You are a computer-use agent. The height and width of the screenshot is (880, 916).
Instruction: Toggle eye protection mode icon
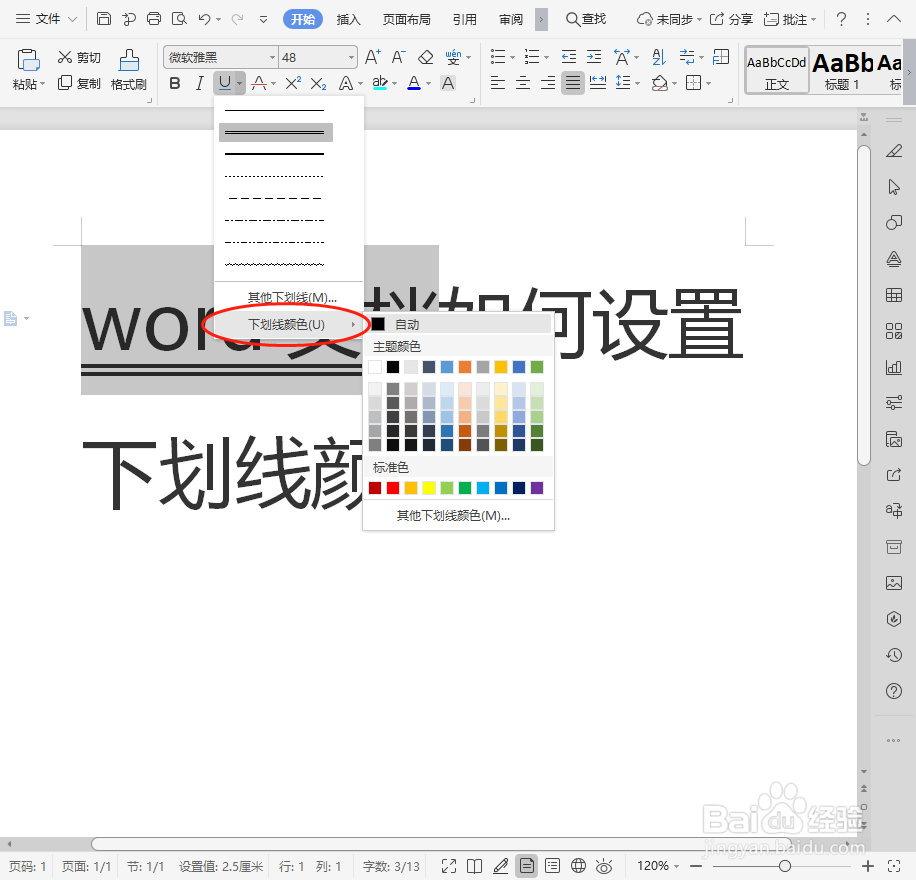point(604,865)
